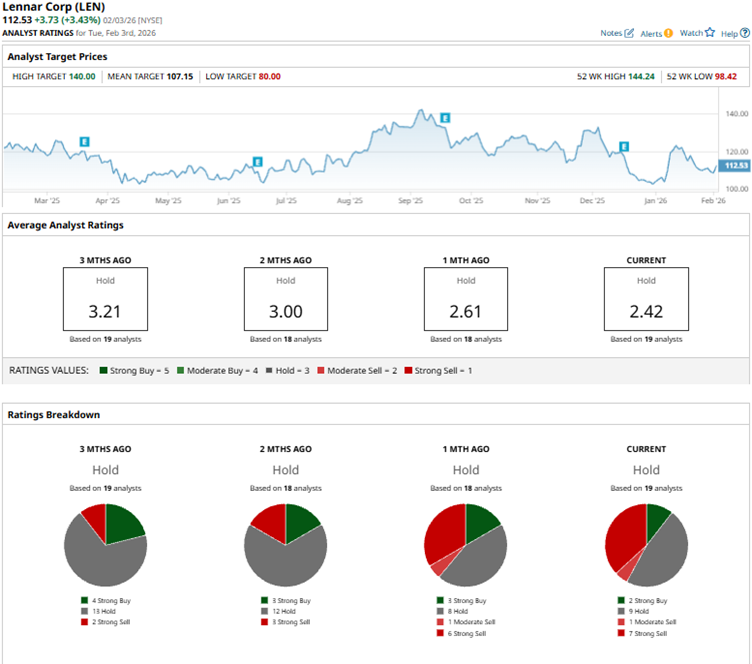Click the High Target 140.00 value
Viewport: 752px width, 664px height.
[x=82, y=76]
